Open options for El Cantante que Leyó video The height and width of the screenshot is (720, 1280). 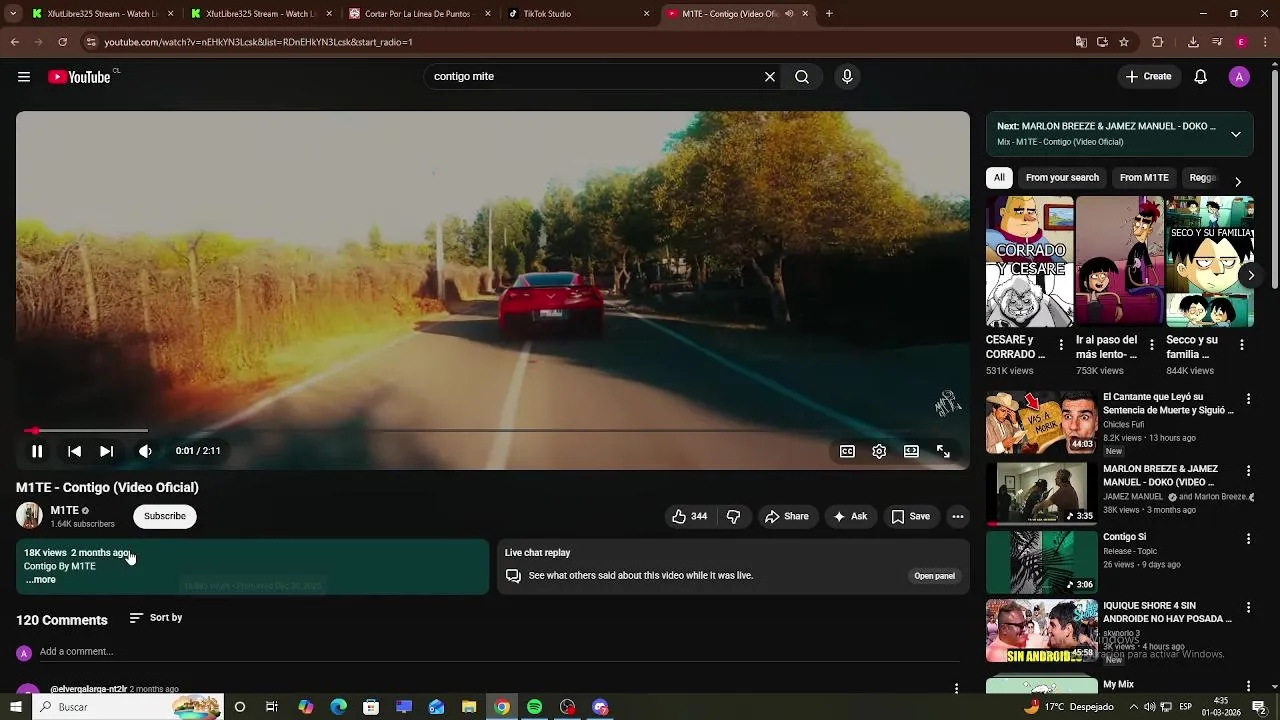[1248, 399]
